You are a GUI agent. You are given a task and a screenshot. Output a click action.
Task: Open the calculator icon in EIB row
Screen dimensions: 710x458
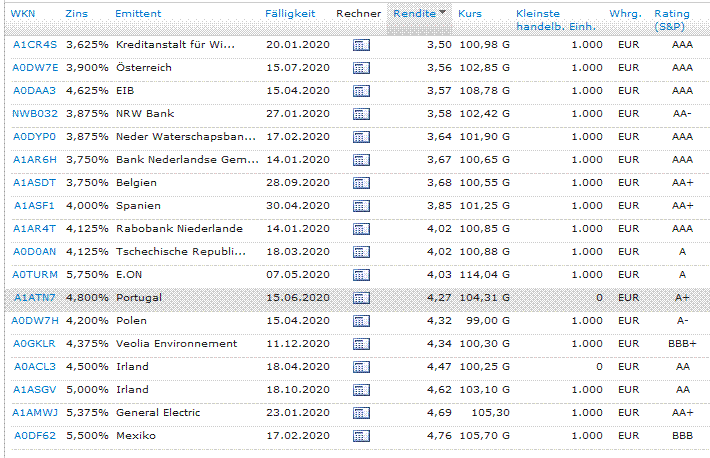361,91
